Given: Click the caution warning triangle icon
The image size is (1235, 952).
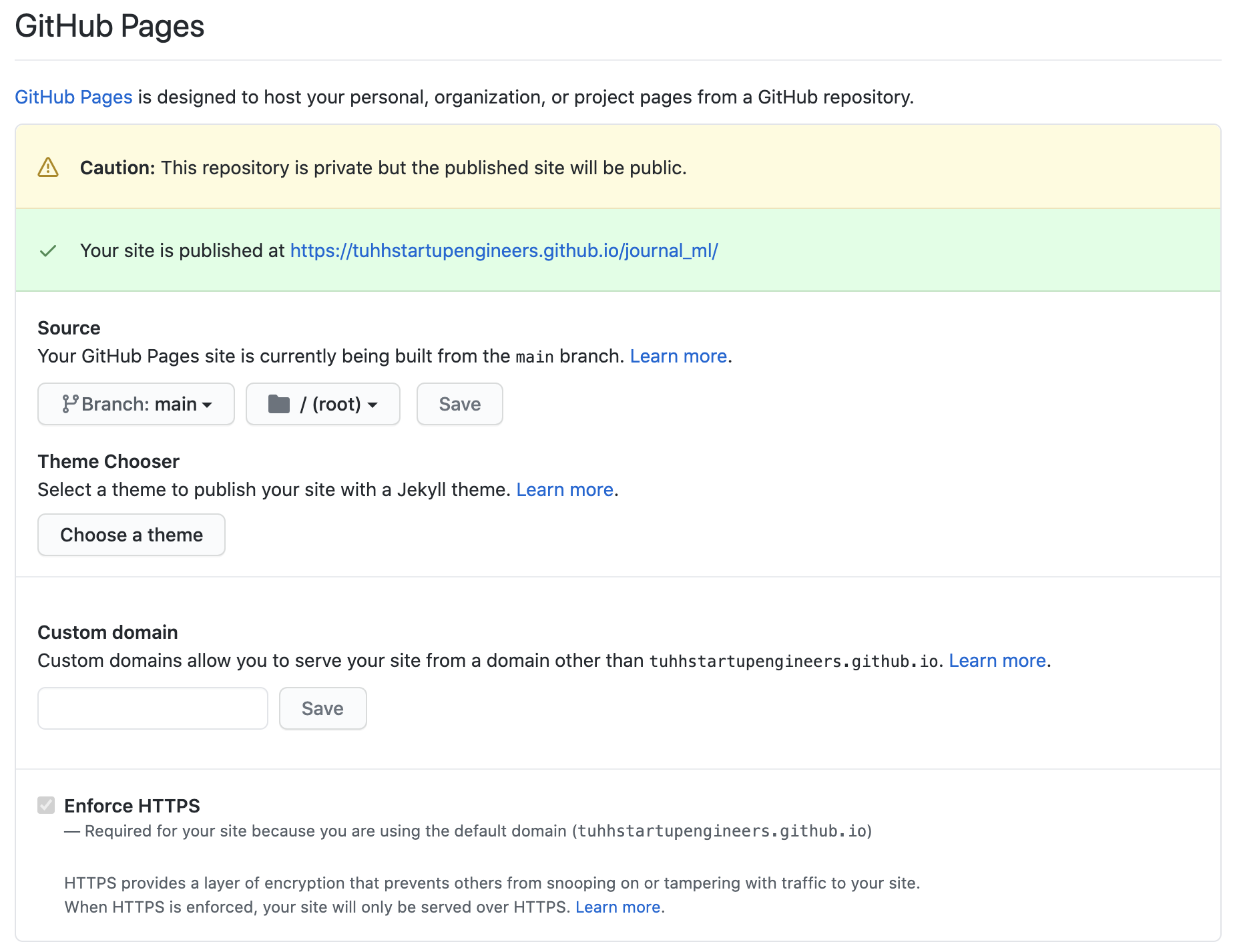Looking at the screenshot, I should point(48,168).
